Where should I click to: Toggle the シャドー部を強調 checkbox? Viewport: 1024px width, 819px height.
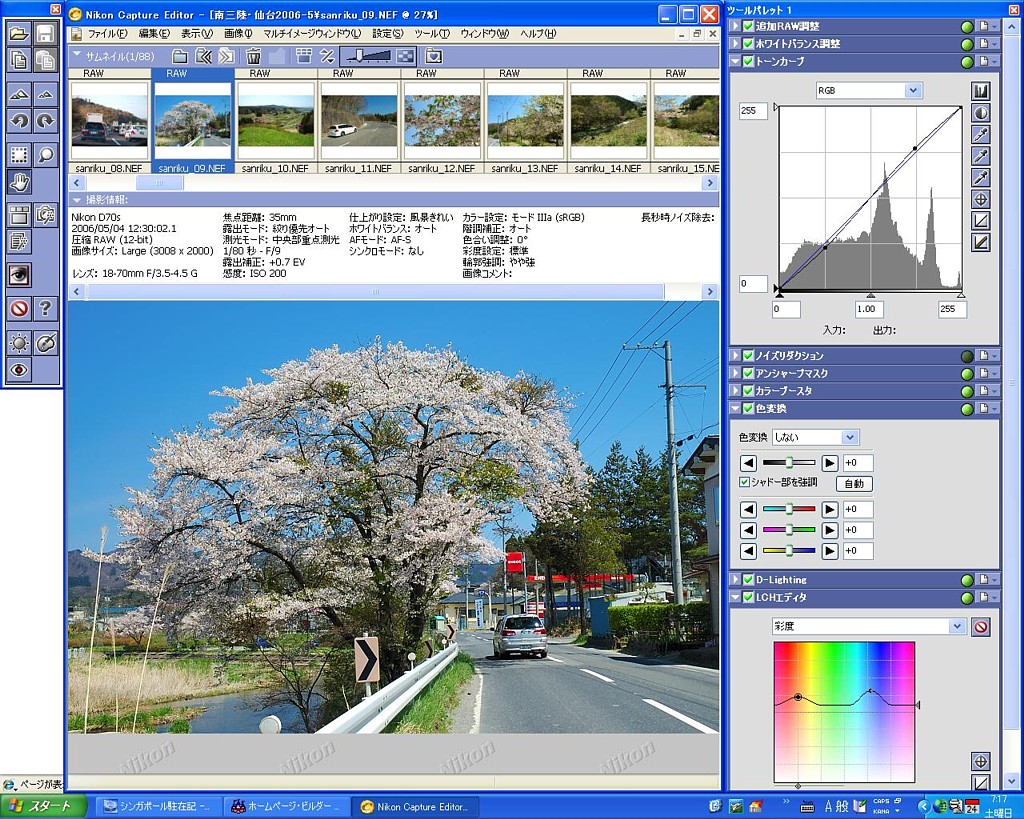pyautogui.click(x=744, y=482)
